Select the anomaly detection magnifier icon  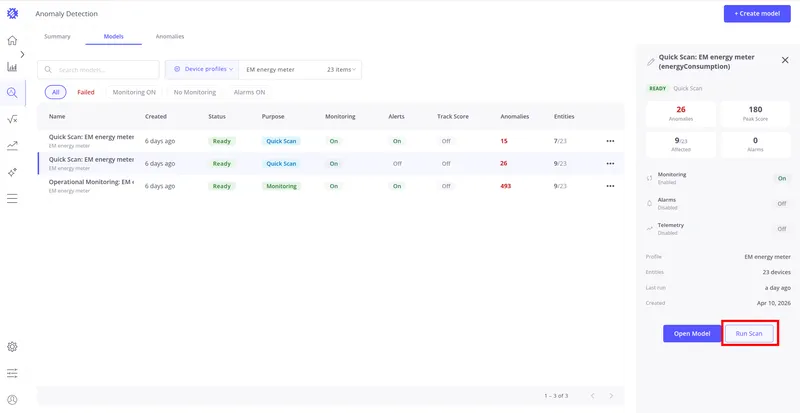pos(12,93)
